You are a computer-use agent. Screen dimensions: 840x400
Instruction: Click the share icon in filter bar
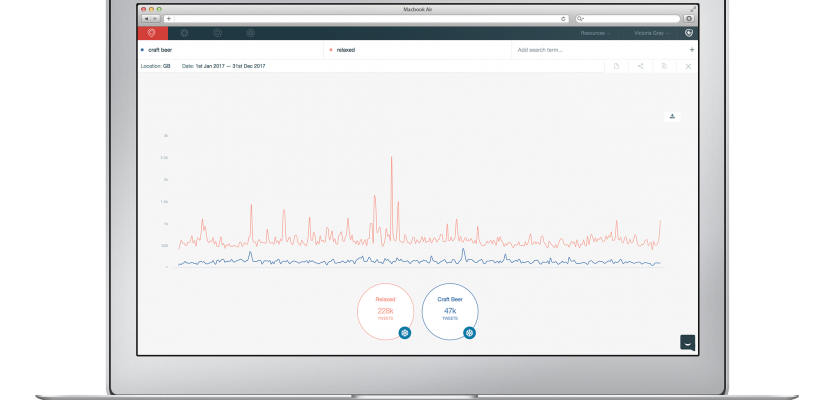click(x=640, y=66)
